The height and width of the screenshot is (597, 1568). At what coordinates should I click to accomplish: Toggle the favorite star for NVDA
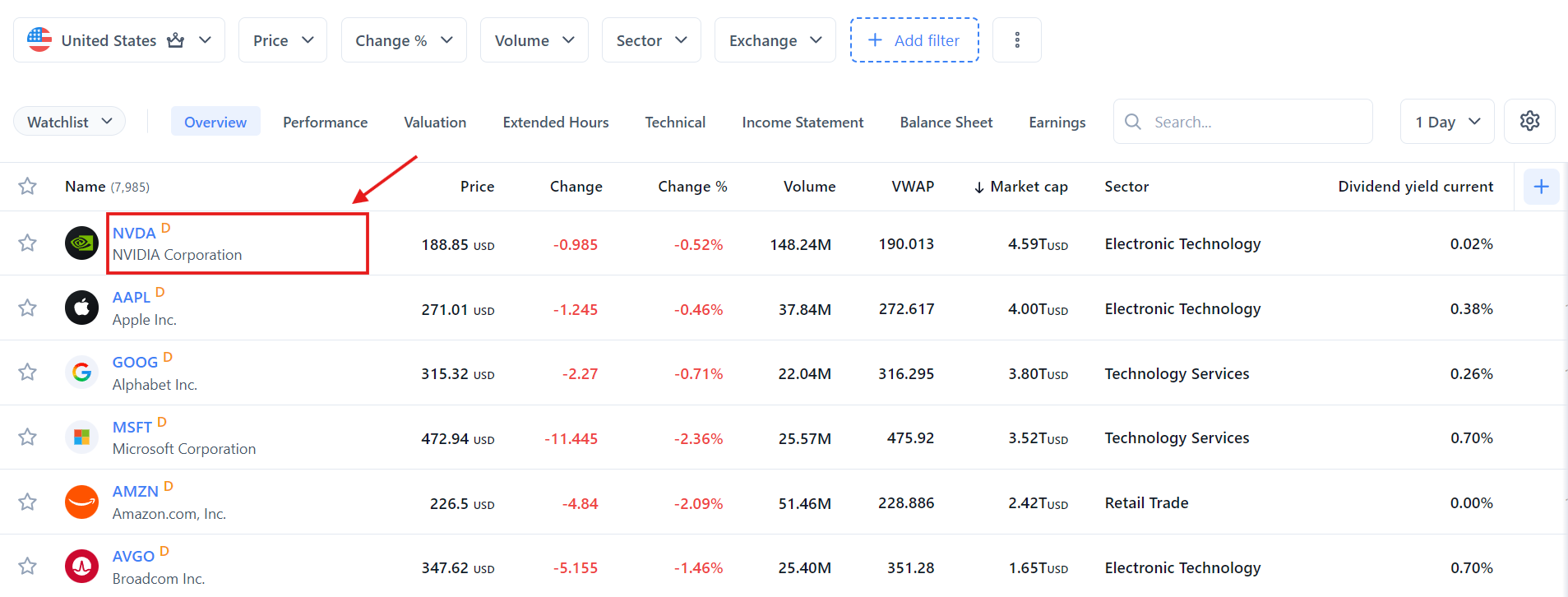click(28, 243)
